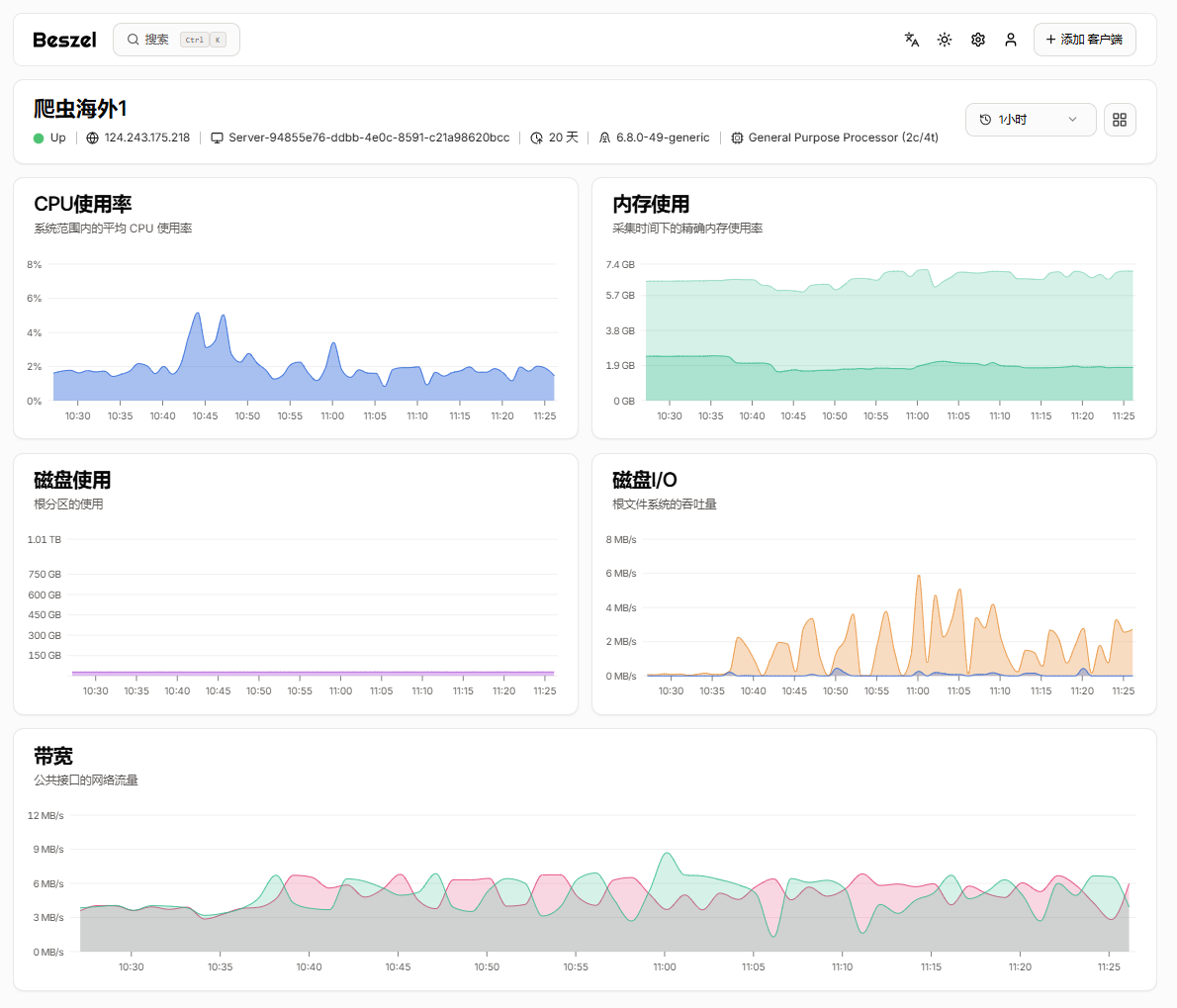Click the 1.01 TB label on disk chart
The image size is (1177, 1008).
pyautogui.click(x=45, y=540)
